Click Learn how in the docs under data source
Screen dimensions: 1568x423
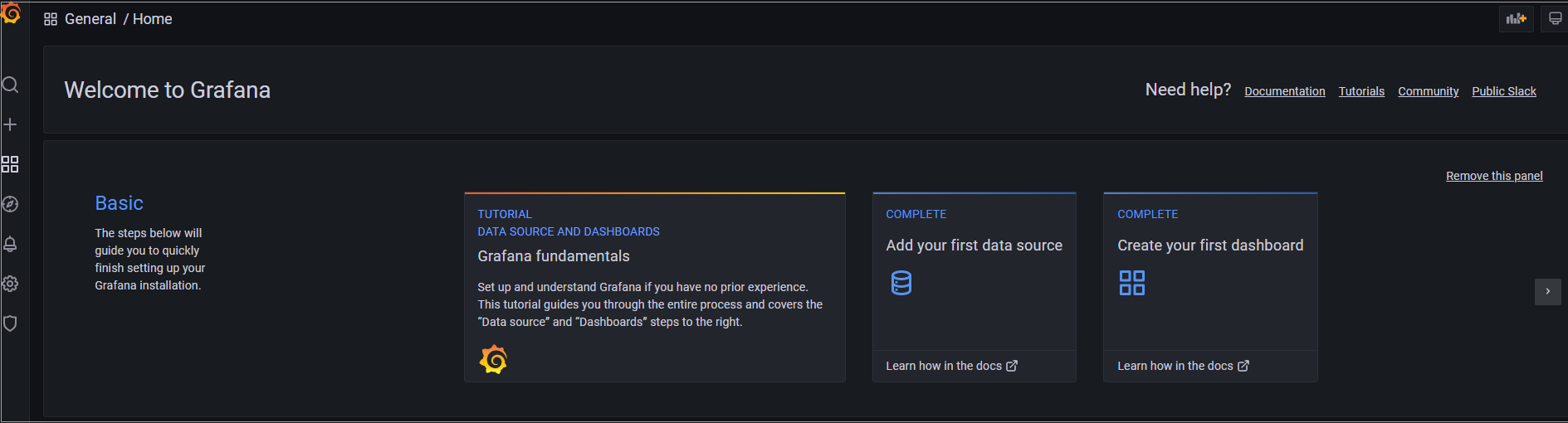951,366
